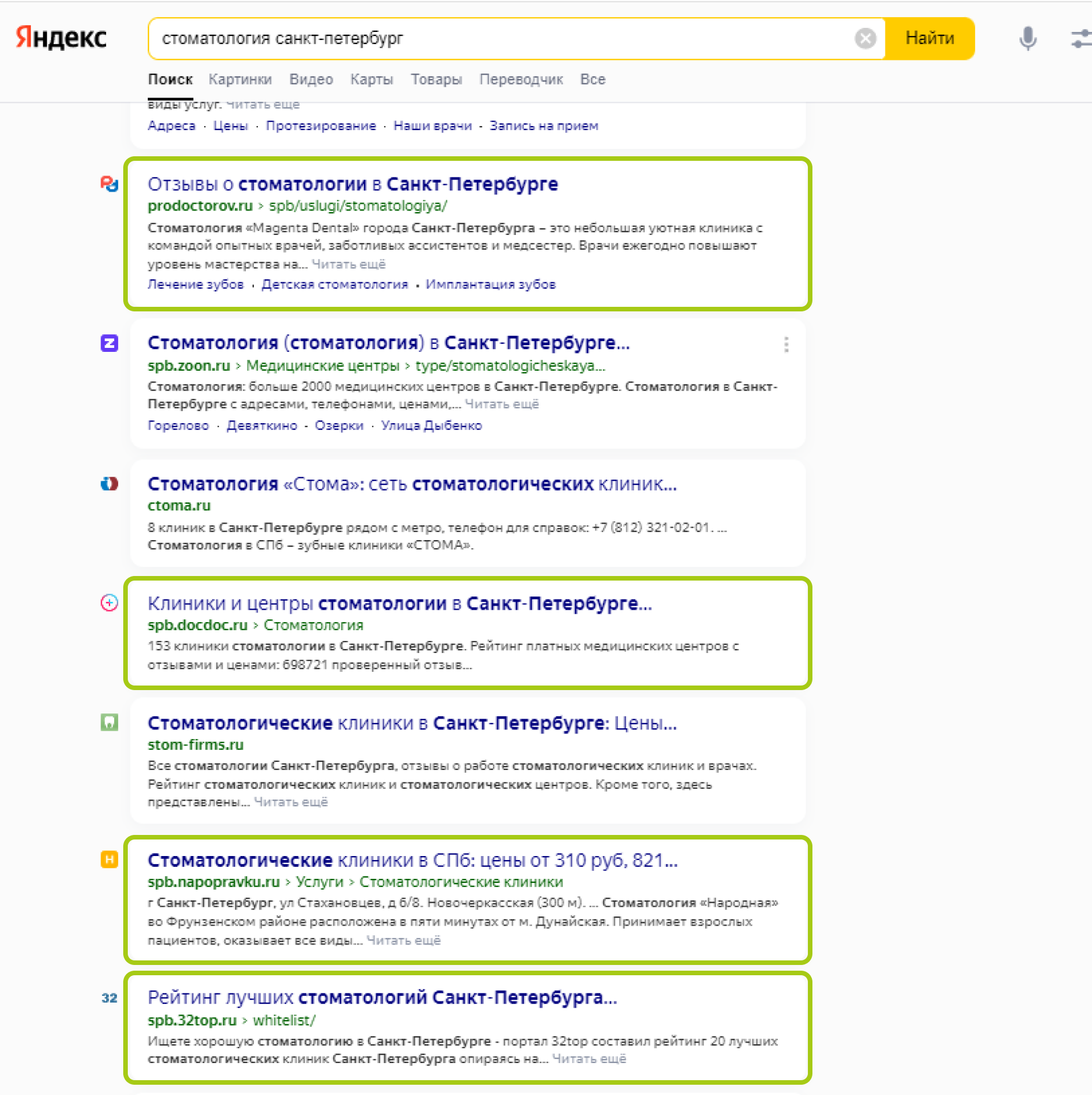Switch to the Картинки tab
The width and height of the screenshot is (1092, 1095).
click(240, 79)
